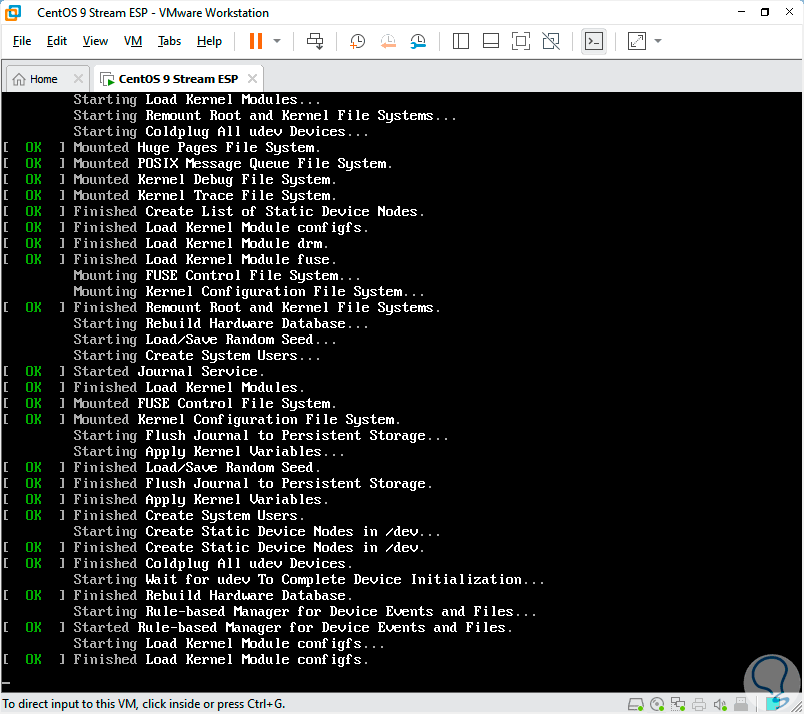The height and width of the screenshot is (714, 804).
Task: Click the stretch guest display icon
Action: click(x=636, y=41)
